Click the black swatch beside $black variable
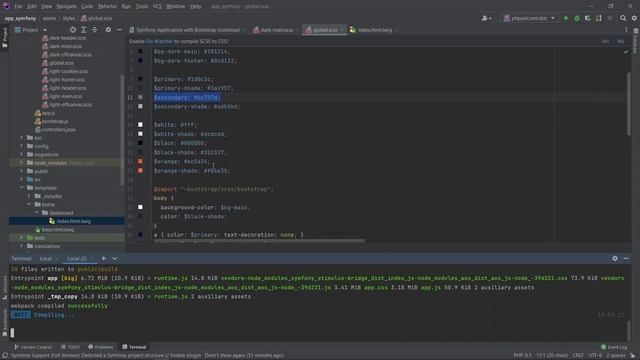 (140, 143)
